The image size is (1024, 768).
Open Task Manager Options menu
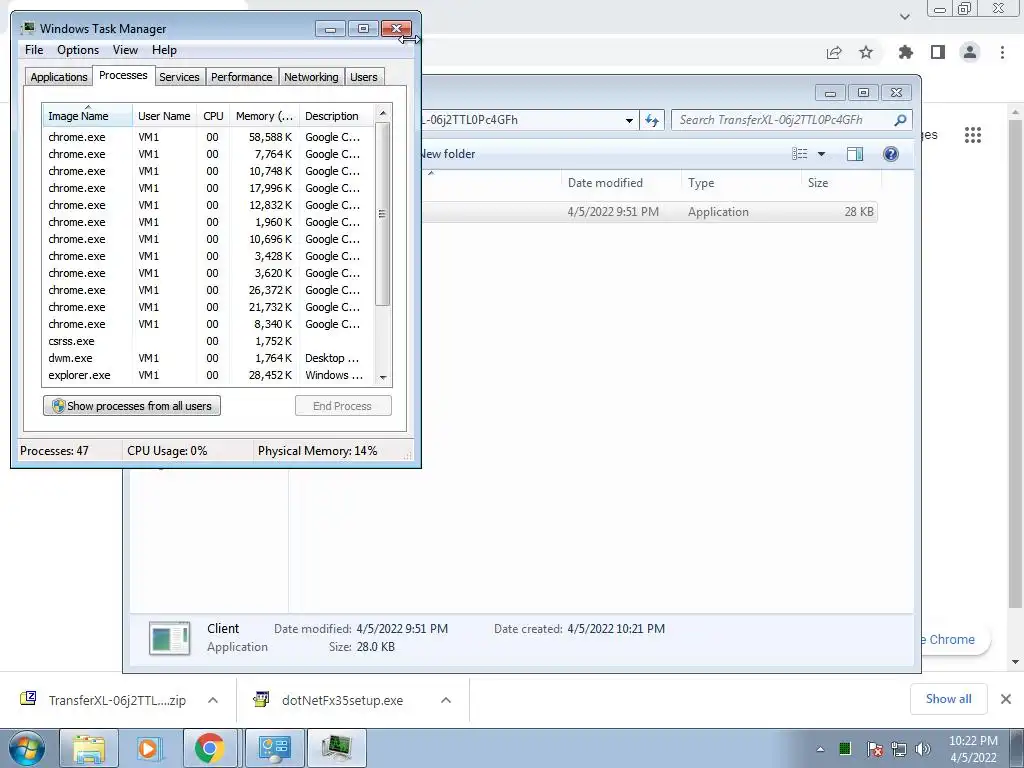(x=78, y=50)
